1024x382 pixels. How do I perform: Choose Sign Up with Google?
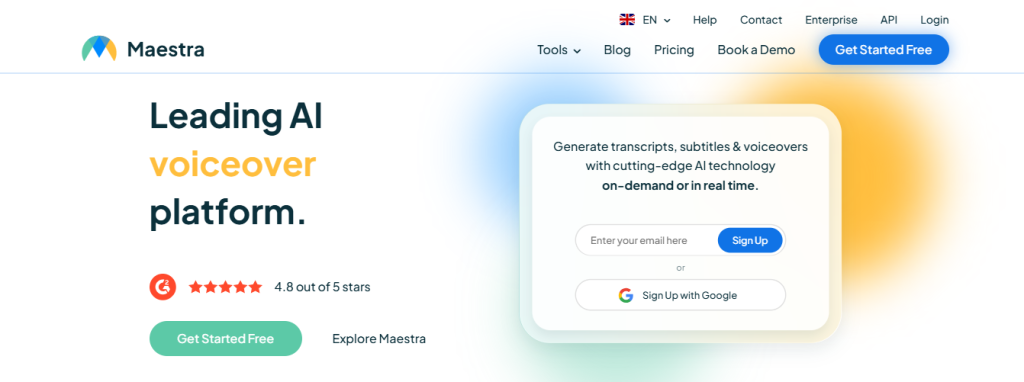pyautogui.click(x=680, y=295)
